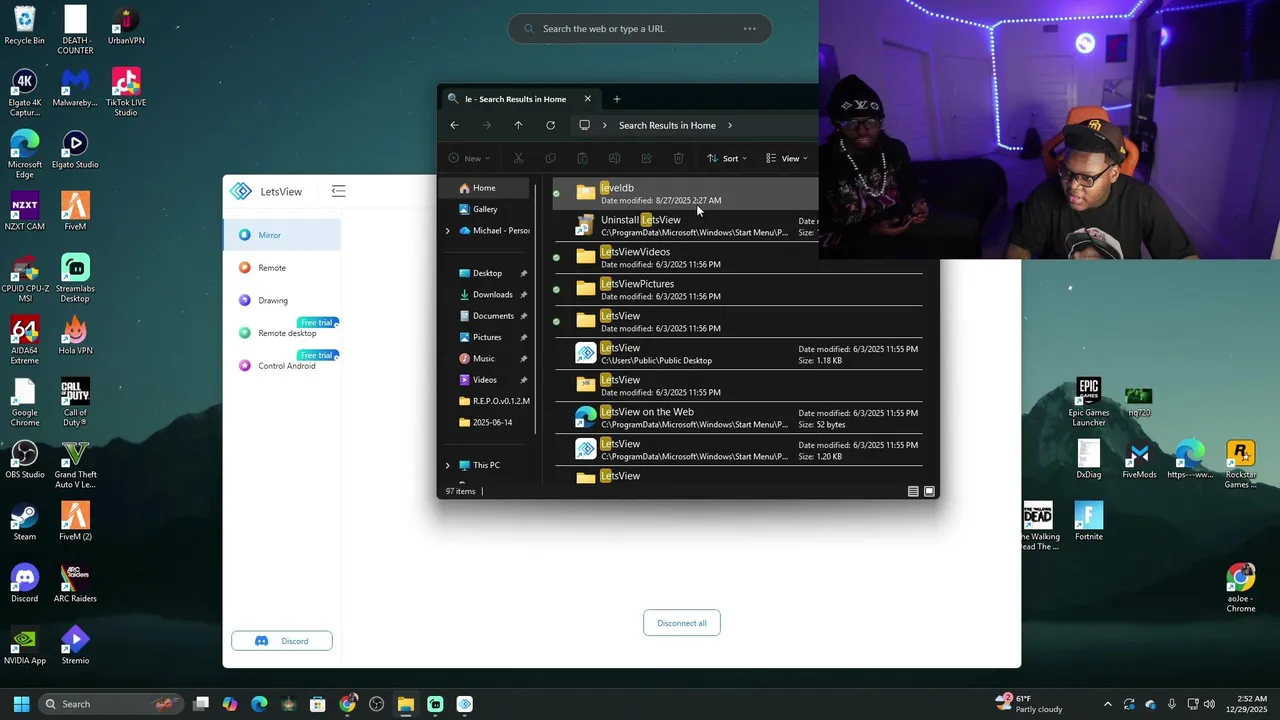Click chevron before Search Results in Home

(604, 125)
